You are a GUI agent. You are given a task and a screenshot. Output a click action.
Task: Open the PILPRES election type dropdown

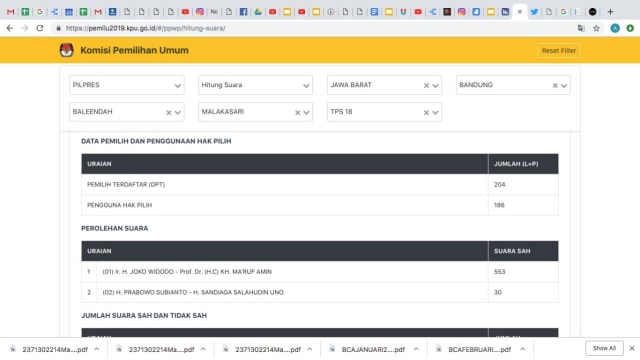(127, 85)
